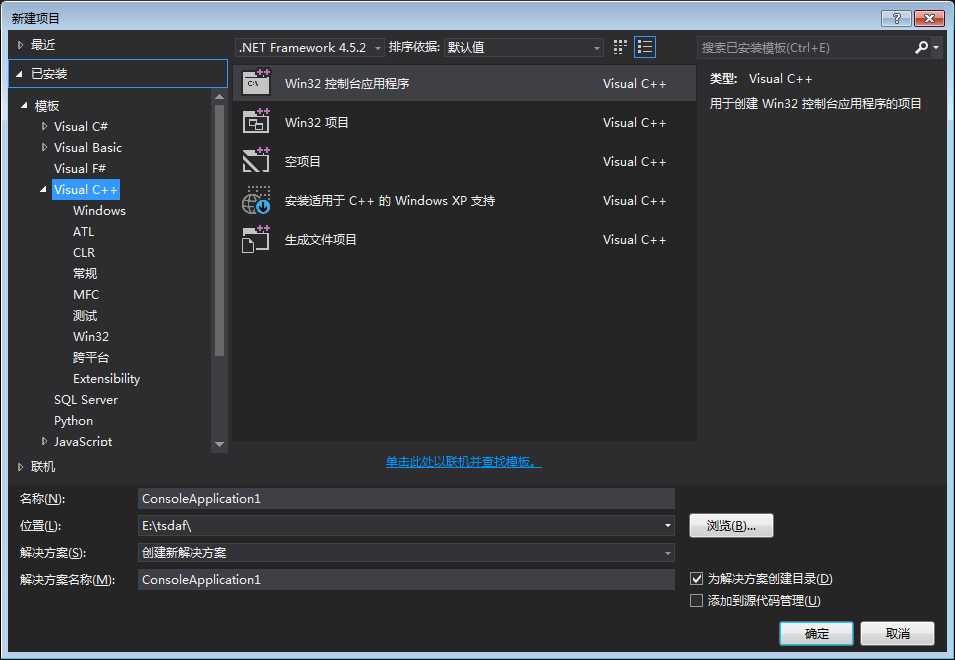955x660 pixels.
Task: Select the Windows subcategory
Action: (x=99, y=211)
